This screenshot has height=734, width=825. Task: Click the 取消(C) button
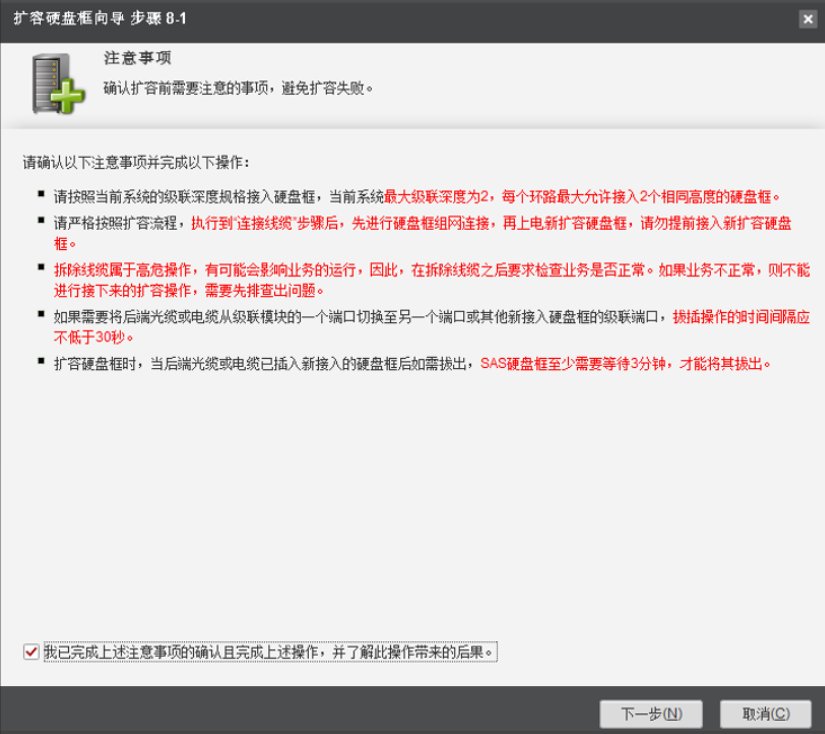click(x=766, y=713)
